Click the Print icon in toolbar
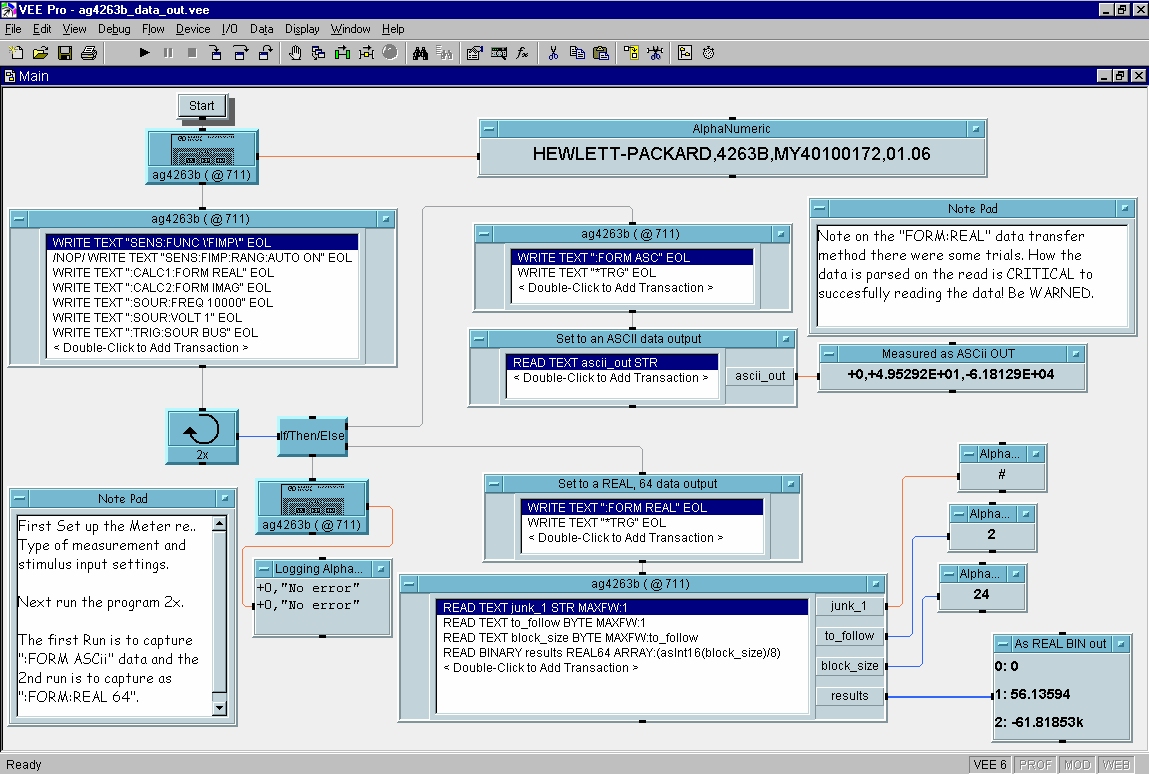 (x=89, y=53)
